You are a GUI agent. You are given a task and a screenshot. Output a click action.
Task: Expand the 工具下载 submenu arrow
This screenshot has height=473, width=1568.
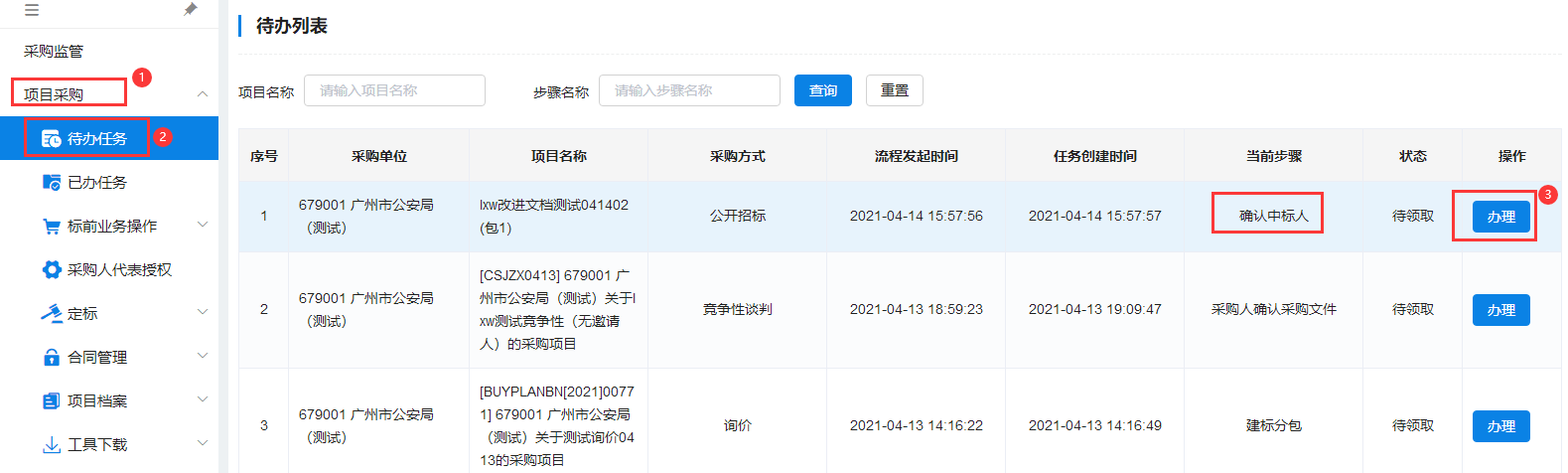pyautogui.click(x=203, y=444)
